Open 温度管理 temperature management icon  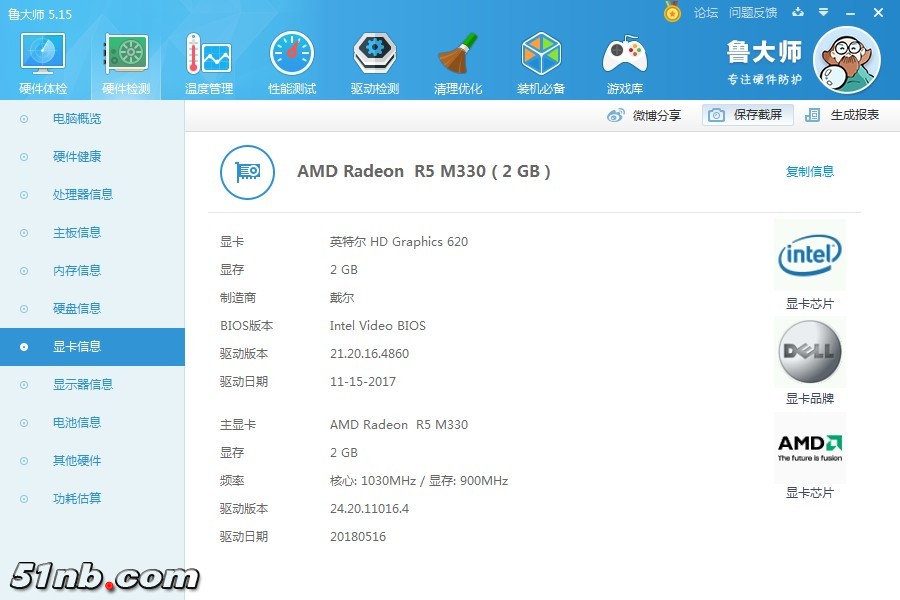coord(209,64)
